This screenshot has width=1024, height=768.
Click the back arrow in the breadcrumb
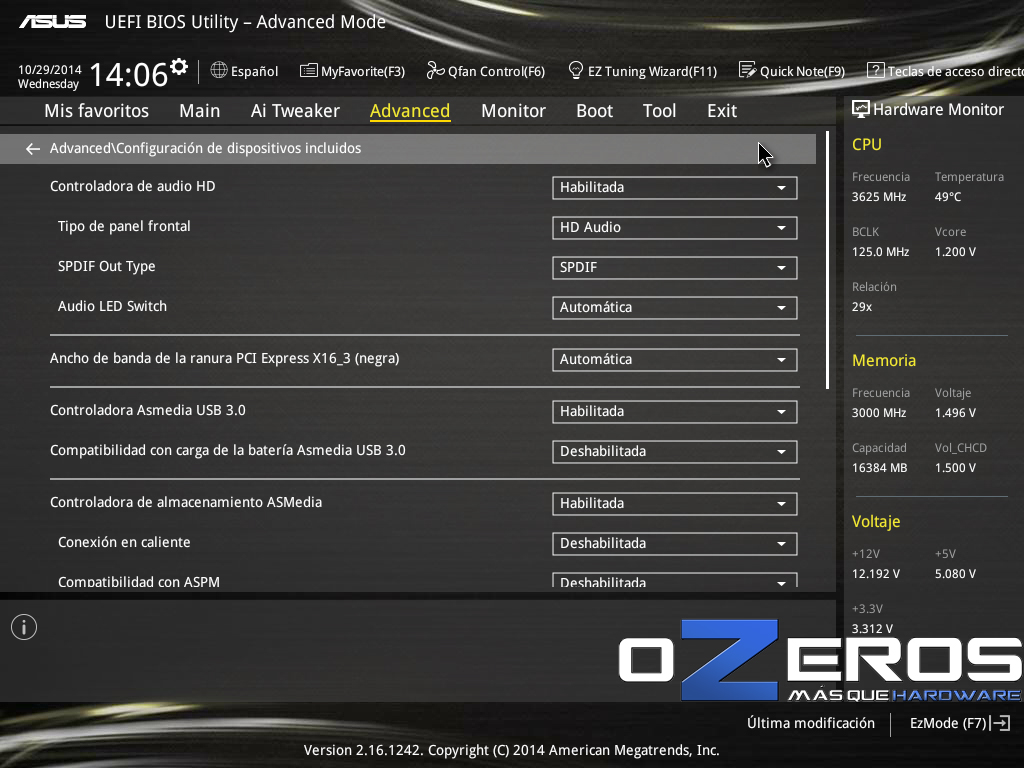[33, 149]
